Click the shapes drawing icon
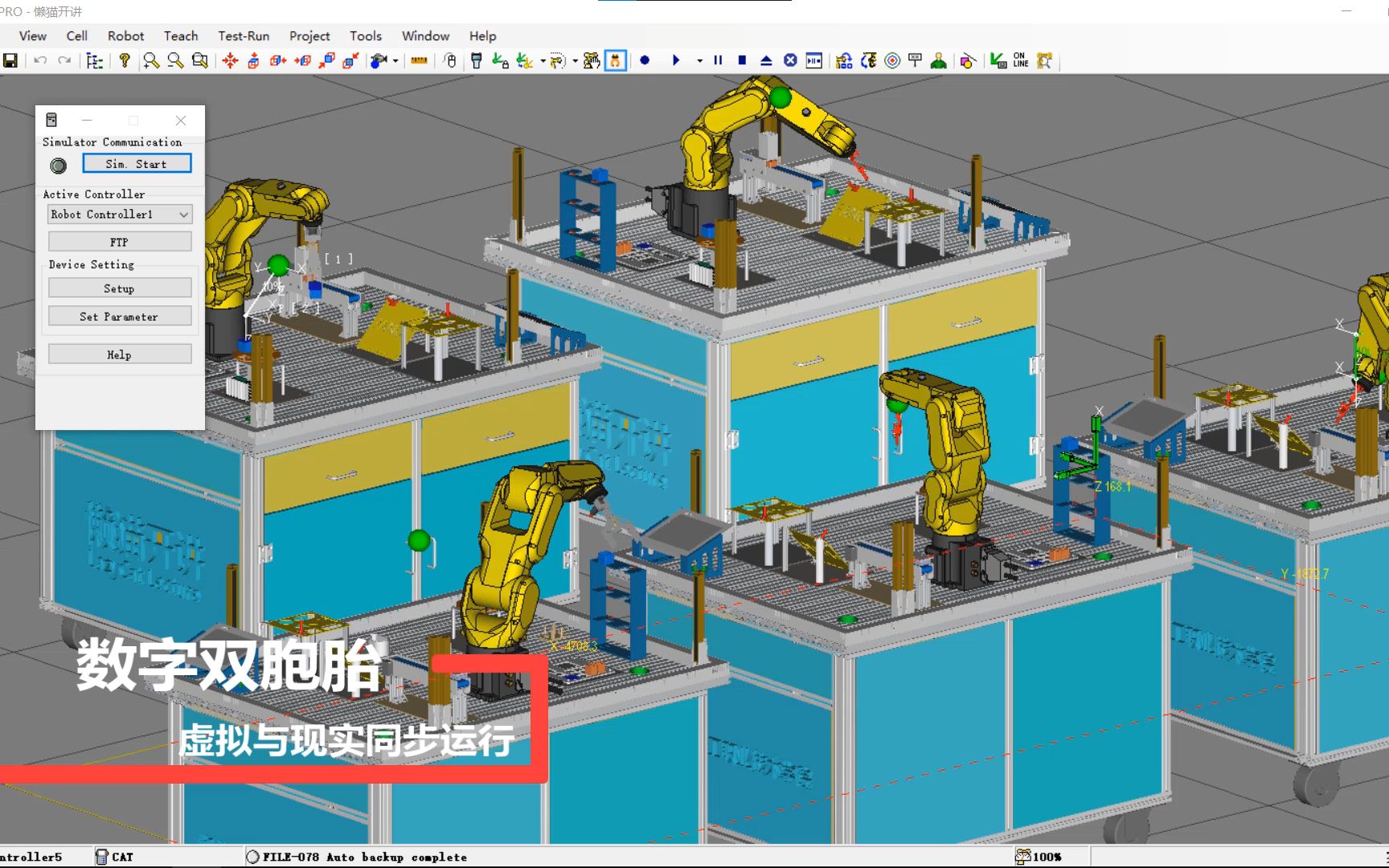The height and width of the screenshot is (868, 1389). pyautogui.click(x=968, y=61)
